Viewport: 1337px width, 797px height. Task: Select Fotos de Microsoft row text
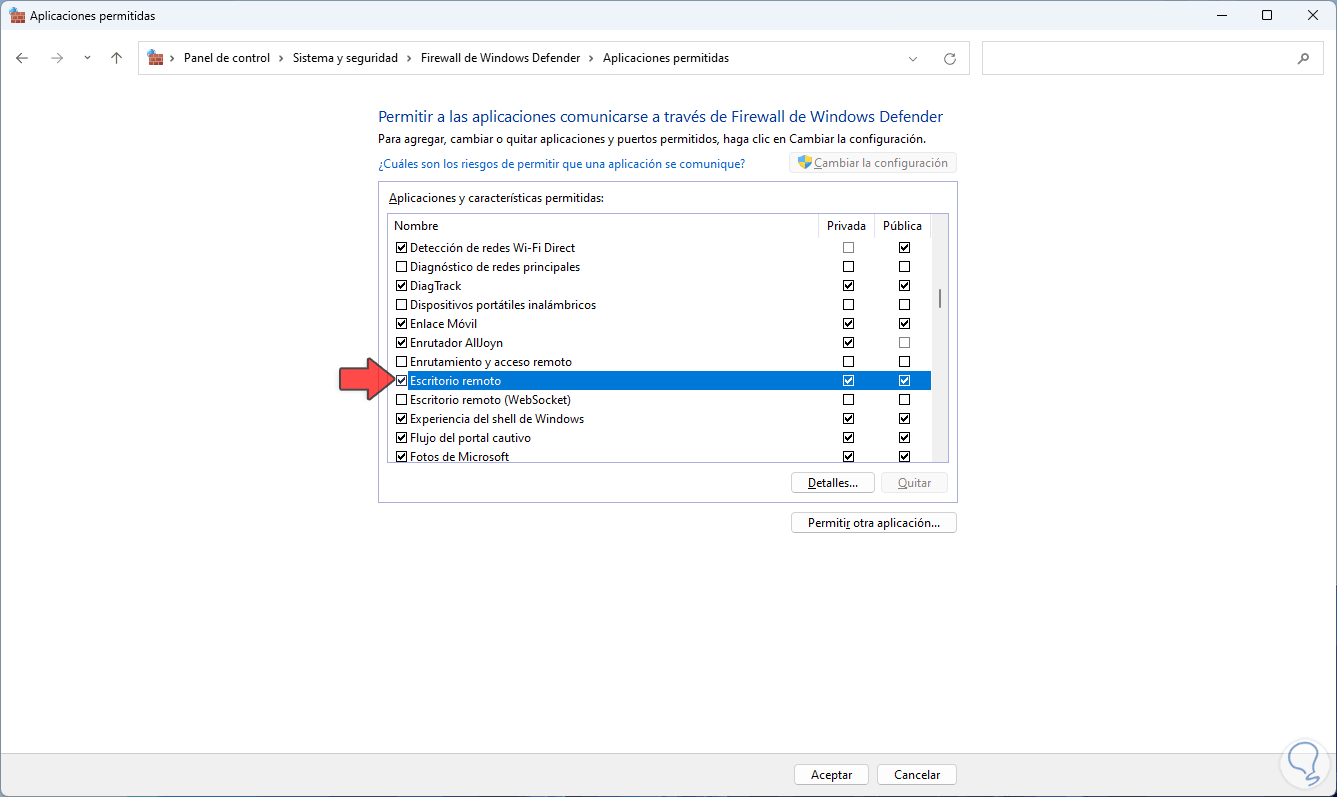[460, 457]
